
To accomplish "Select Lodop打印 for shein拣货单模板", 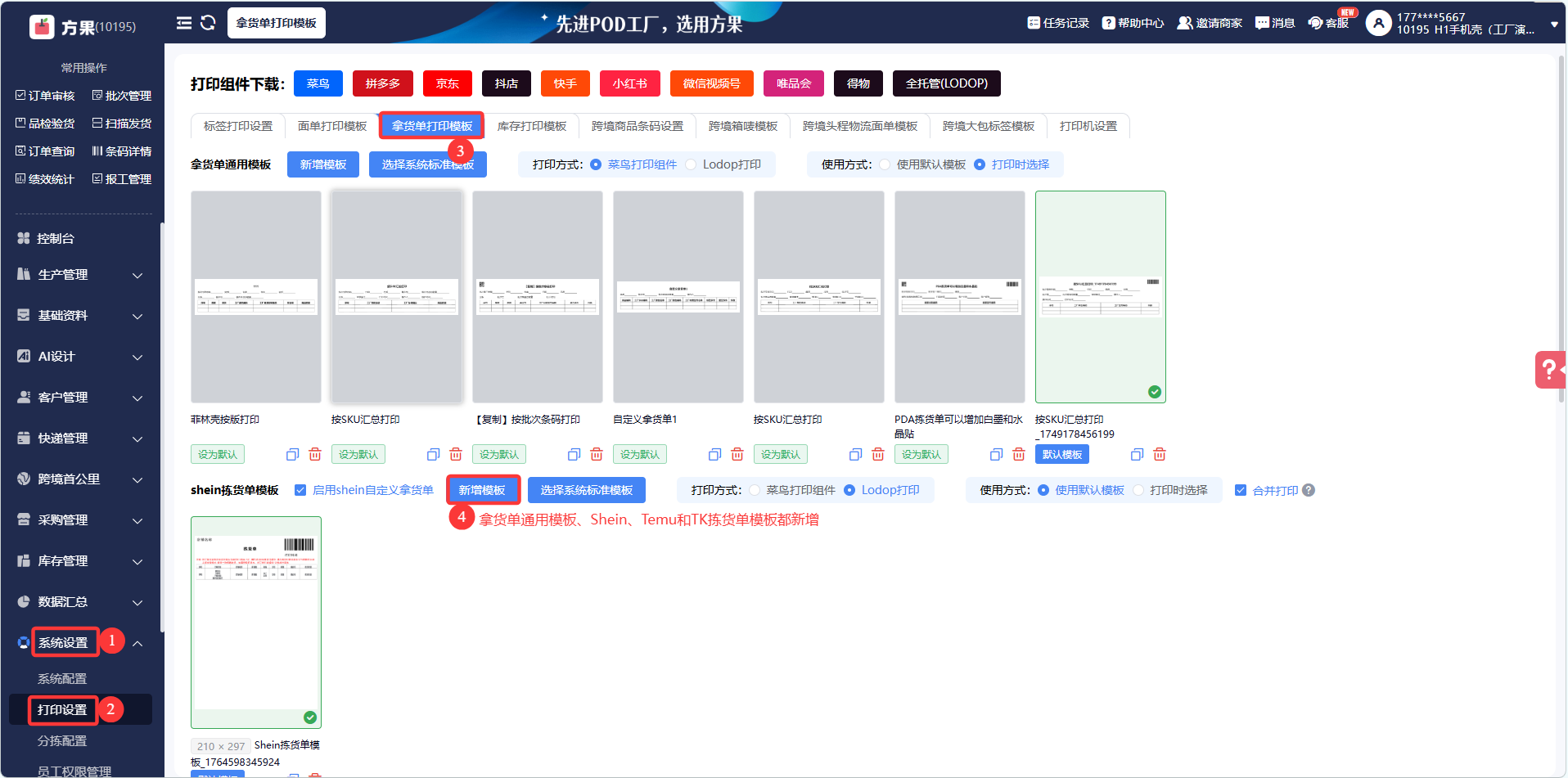I will click(849, 490).
